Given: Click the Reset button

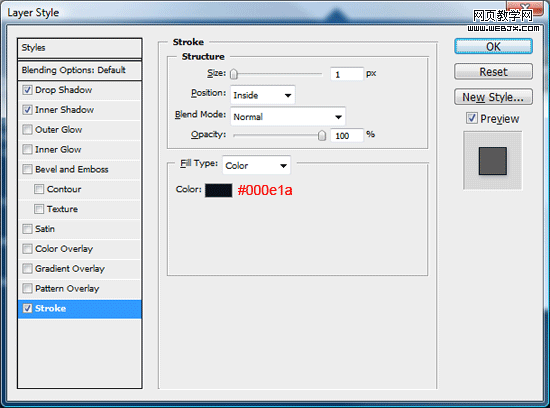Looking at the screenshot, I should click(494, 72).
